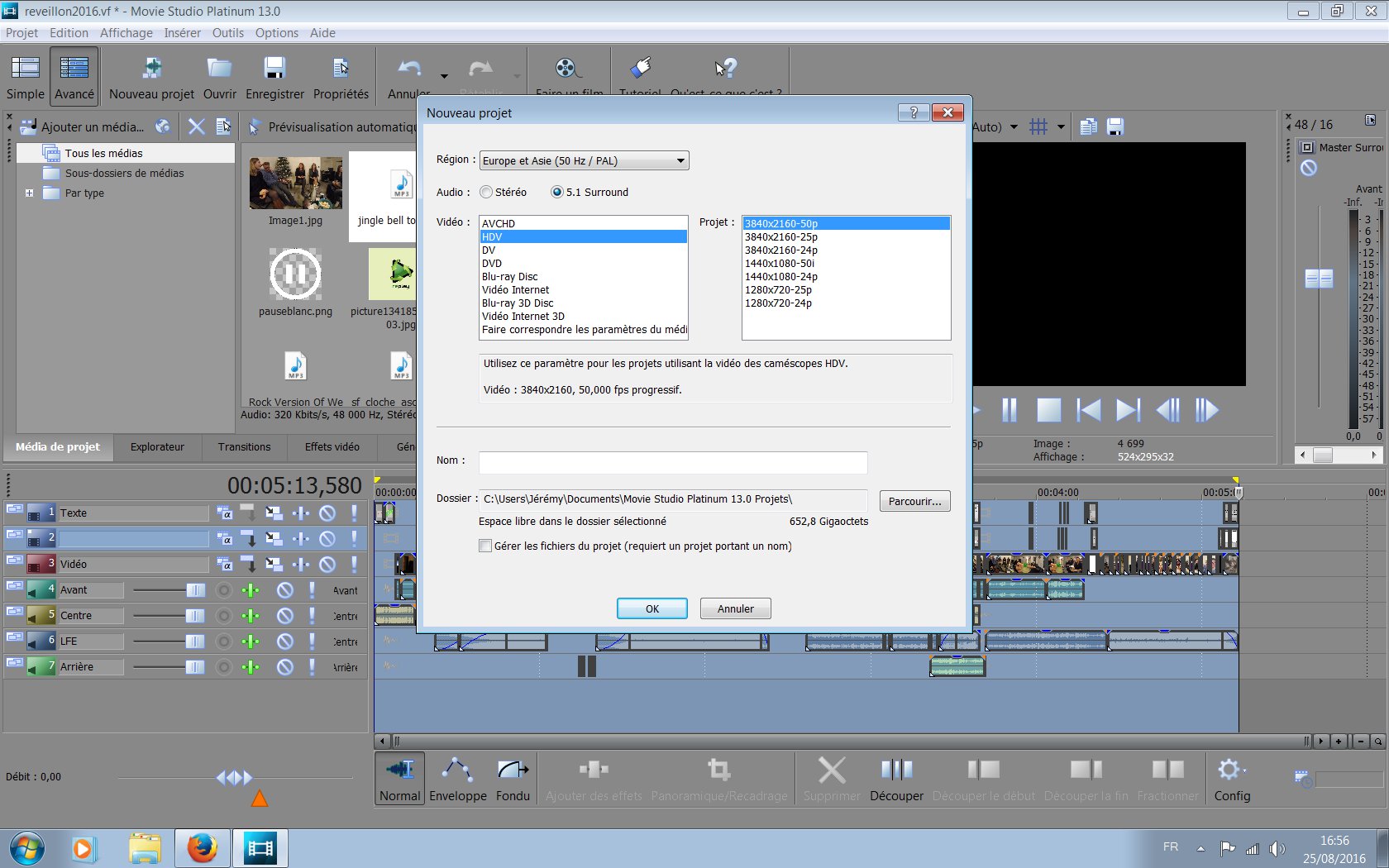The image size is (1389, 868).
Task: Jump to project start in preview
Action: tap(1088, 410)
